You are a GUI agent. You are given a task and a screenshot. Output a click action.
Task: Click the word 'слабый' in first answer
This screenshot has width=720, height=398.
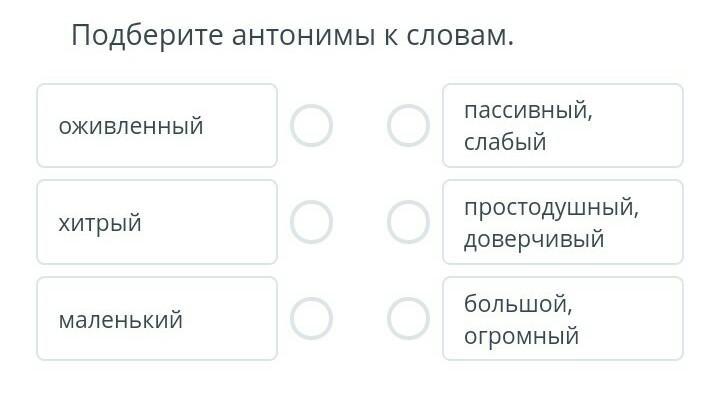[505, 142]
